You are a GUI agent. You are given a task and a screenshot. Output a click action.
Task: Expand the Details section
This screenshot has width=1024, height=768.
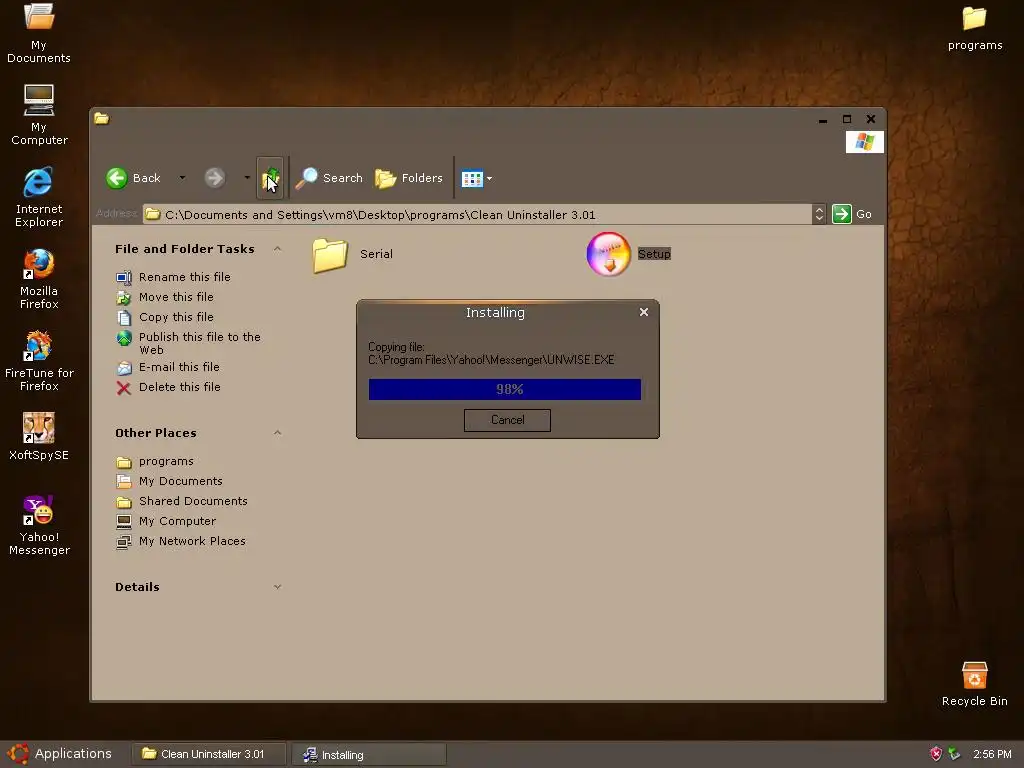[x=277, y=587]
